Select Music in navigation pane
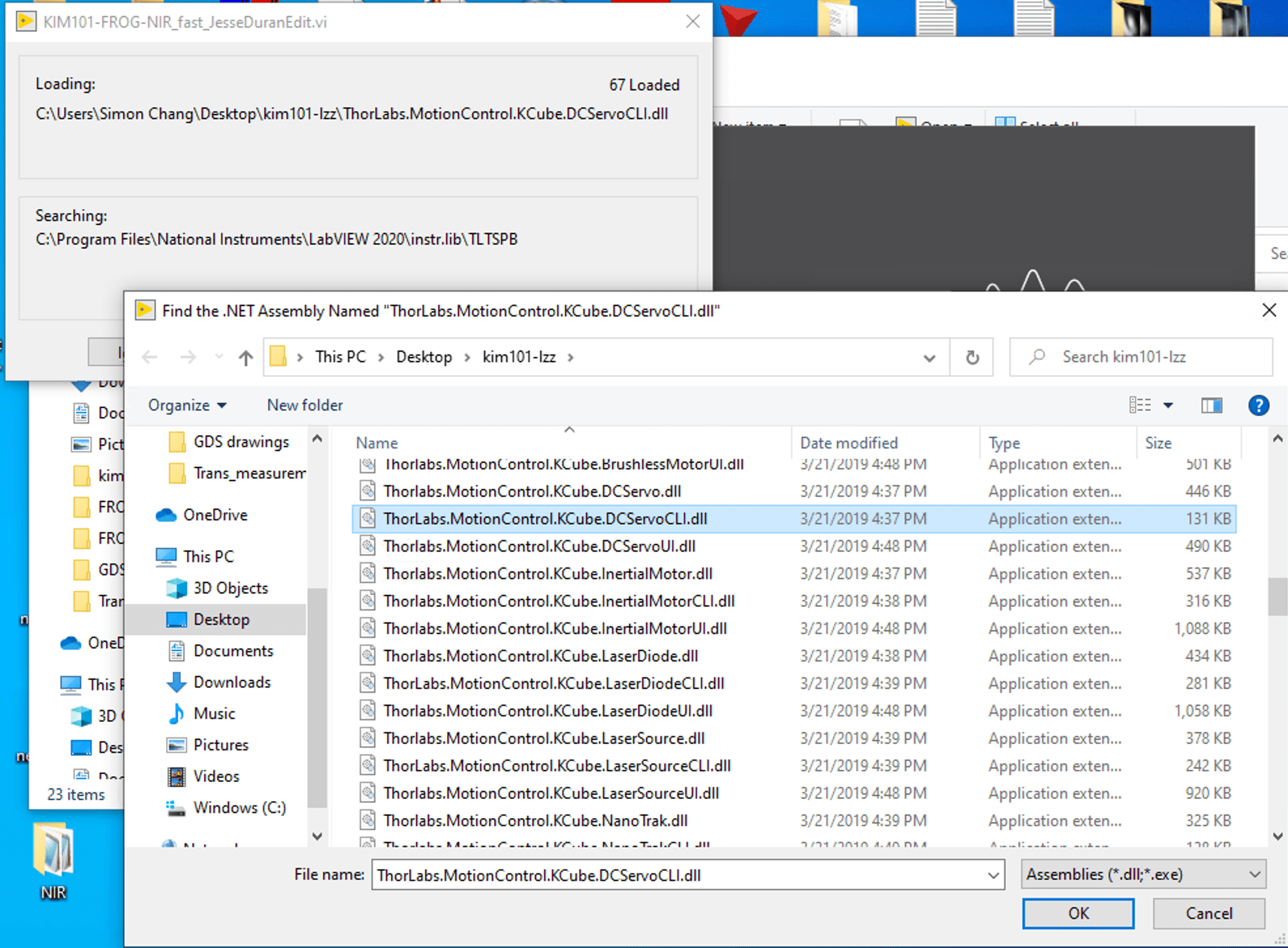Viewport: 1288px width, 948px height. pyautogui.click(x=201, y=713)
